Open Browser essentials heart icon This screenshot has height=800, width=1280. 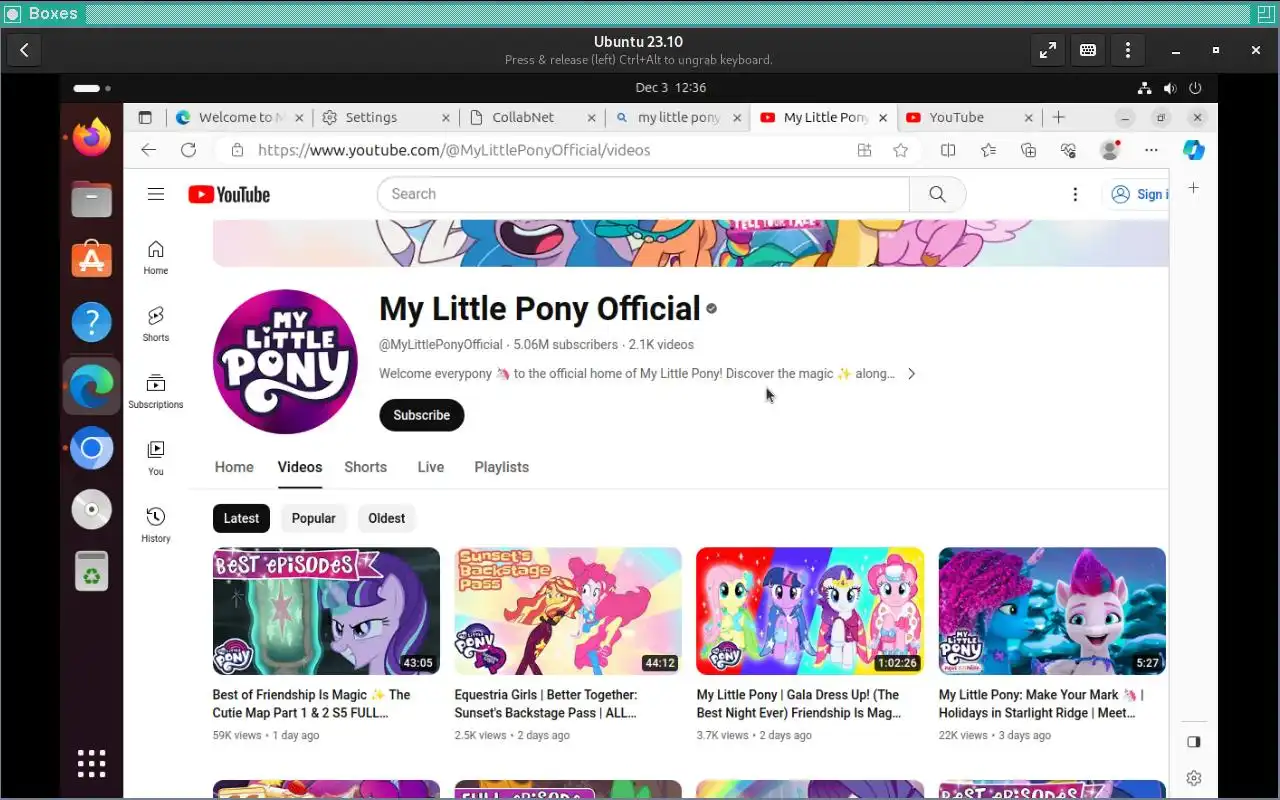click(x=1068, y=150)
